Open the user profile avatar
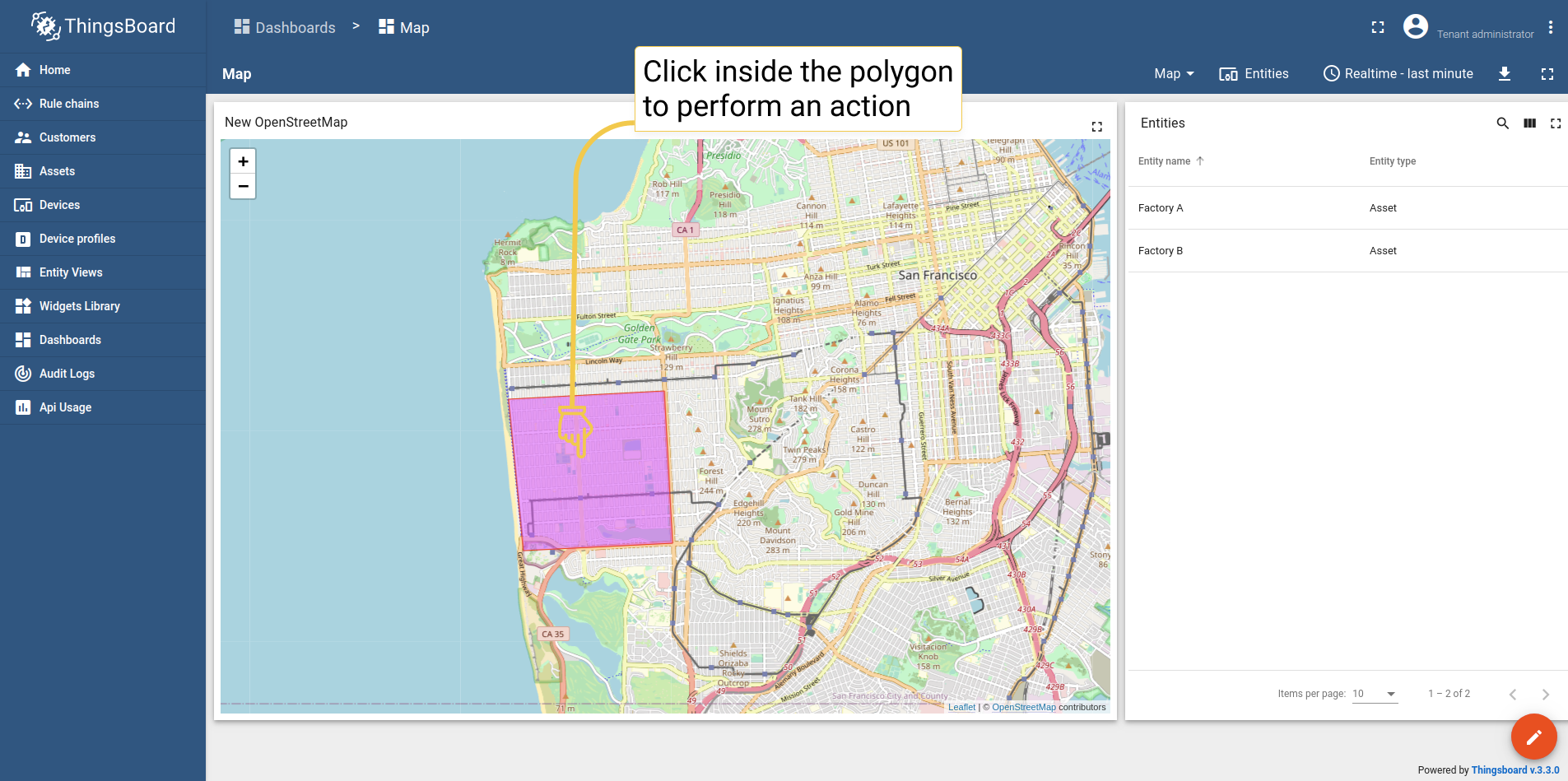 point(1416,27)
